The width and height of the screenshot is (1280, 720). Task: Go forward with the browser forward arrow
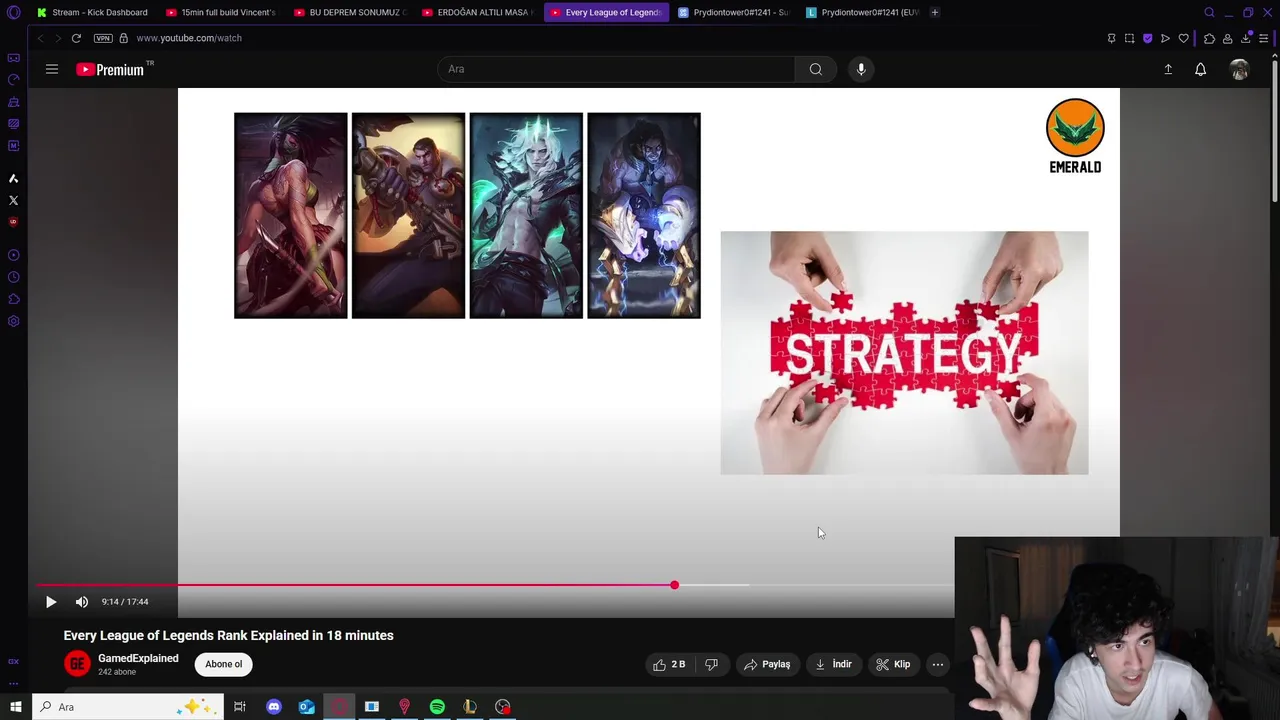[x=58, y=38]
